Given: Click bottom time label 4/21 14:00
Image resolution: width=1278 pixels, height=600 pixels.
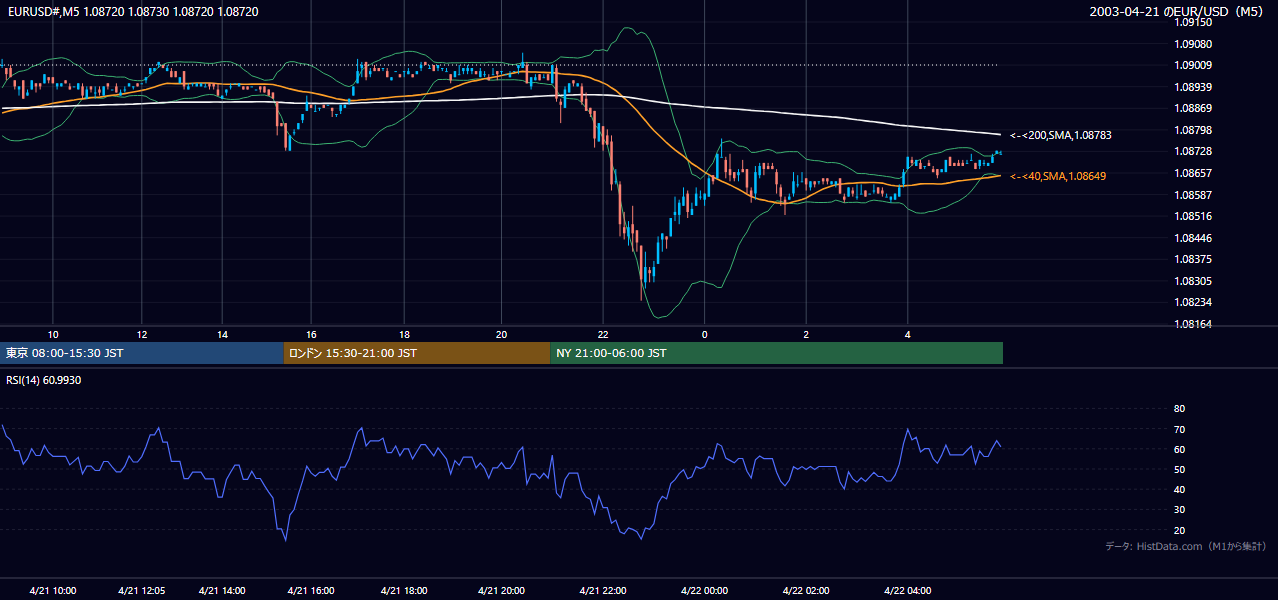Looking at the screenshot, I should [x=223, y=590].
